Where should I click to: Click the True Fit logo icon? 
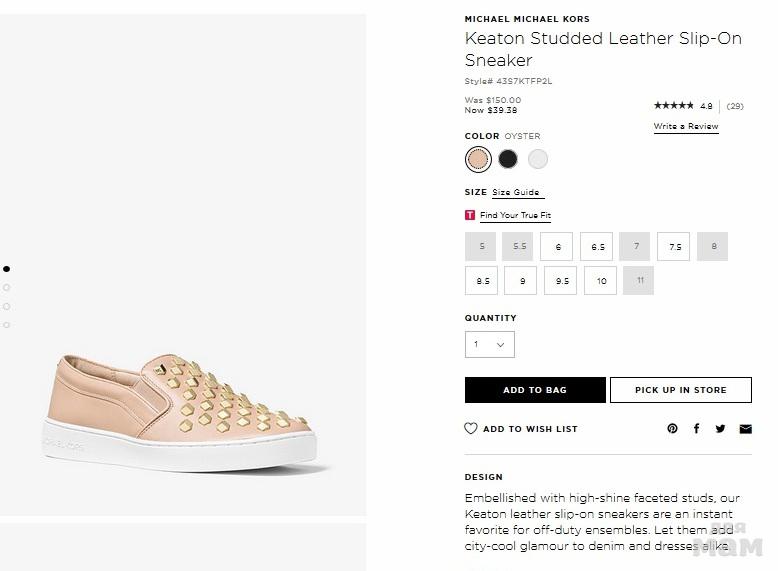(x=470, y=216)
